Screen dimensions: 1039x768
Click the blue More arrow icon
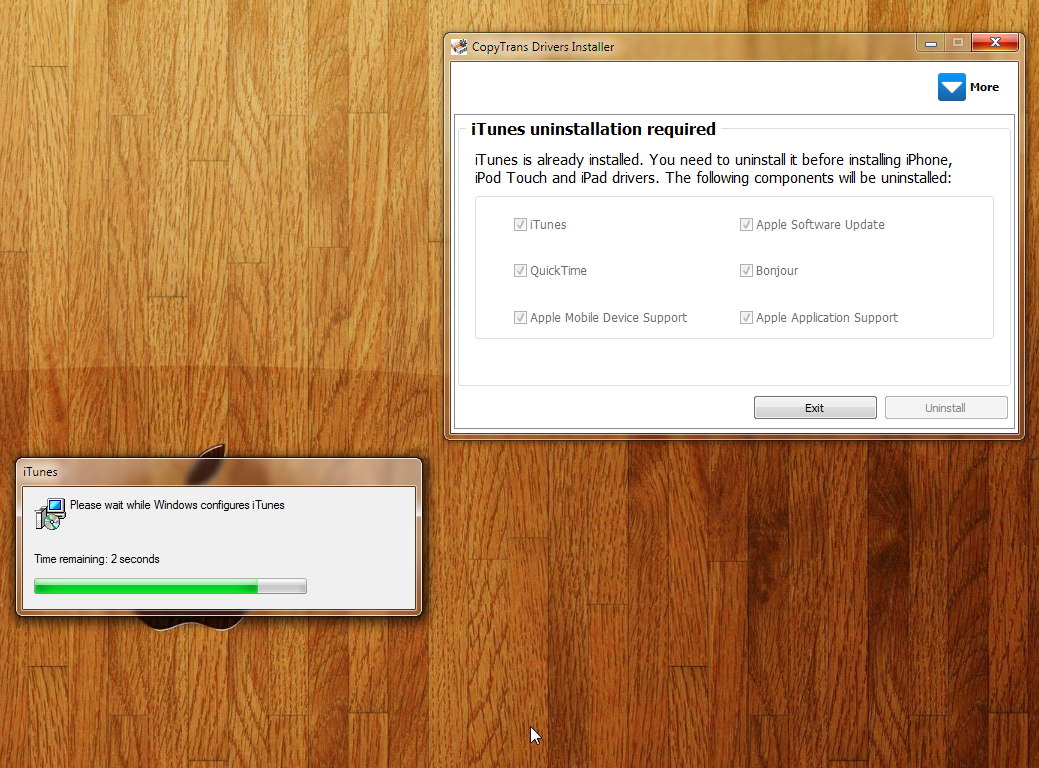click(952, 87)
